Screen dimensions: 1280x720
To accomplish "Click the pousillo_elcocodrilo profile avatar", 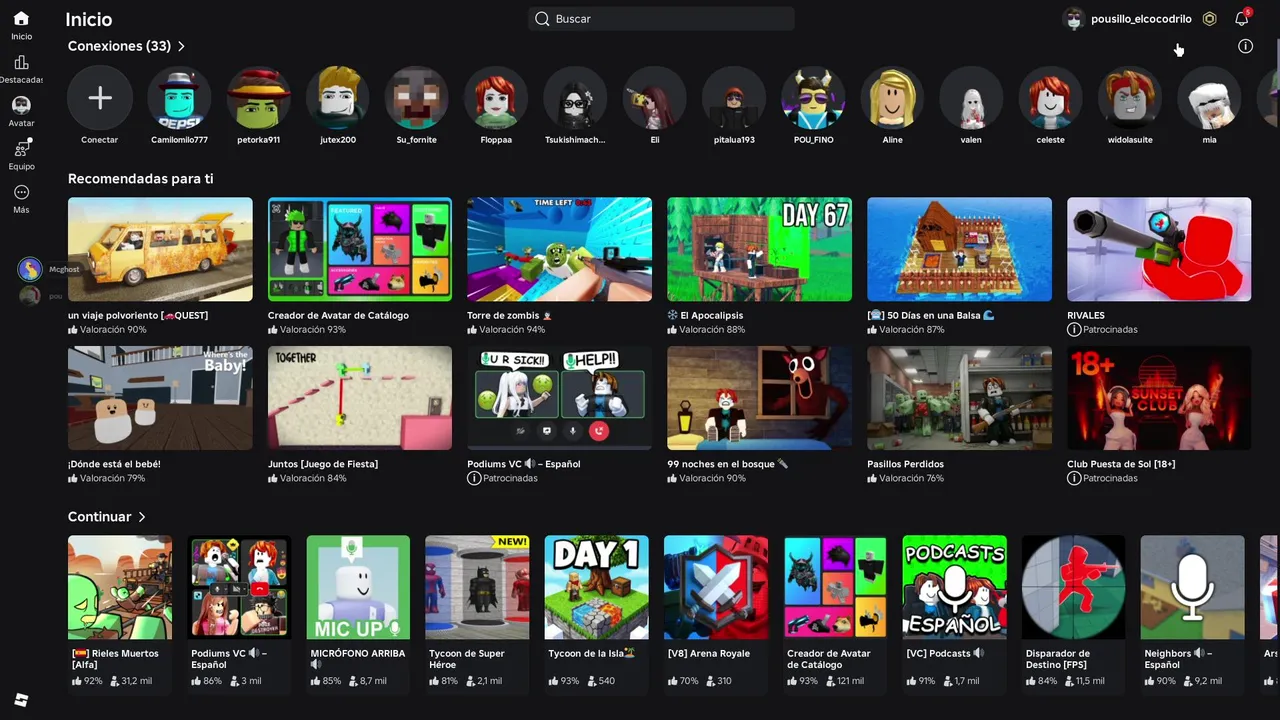I will (x=1074, y=19).
